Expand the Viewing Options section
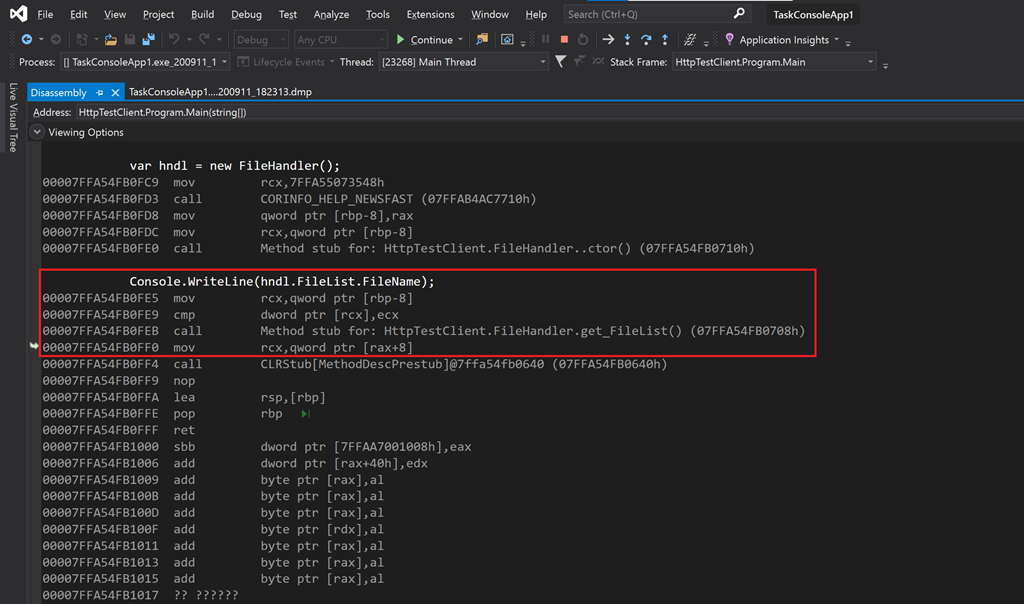Screen dimensions: 1024x604 [x=37, y=132]
